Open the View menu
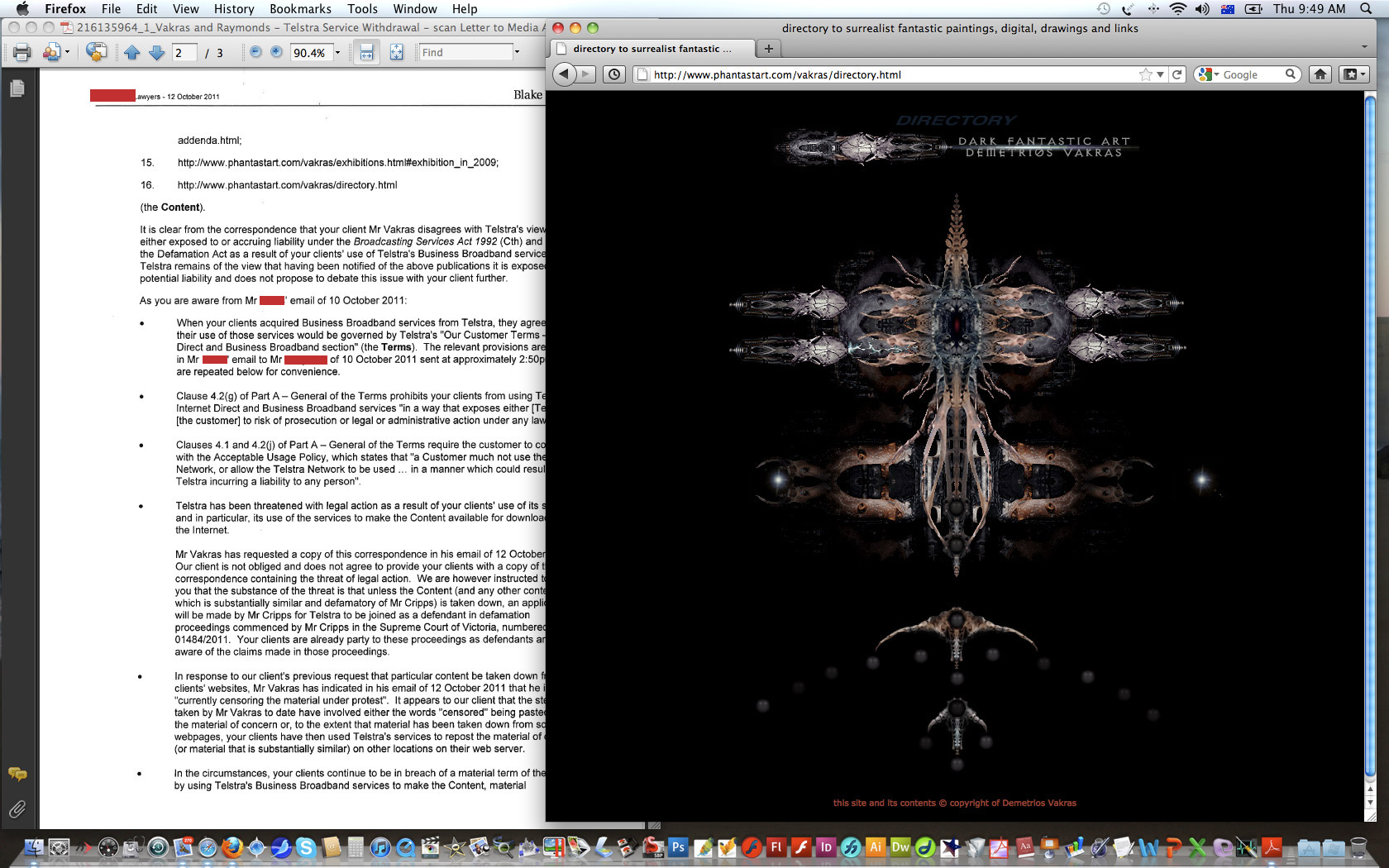The height and width of the screenshot is (868, 1389). click(185, 9)
